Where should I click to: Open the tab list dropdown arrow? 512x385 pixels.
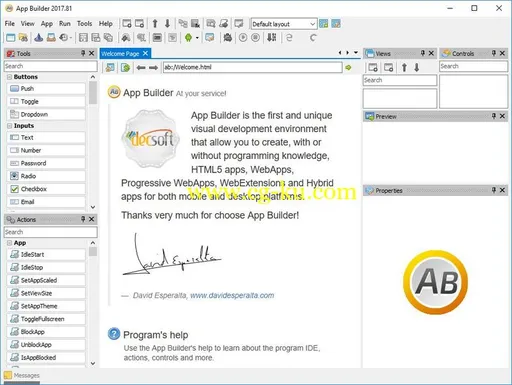(x=356, y=53)
